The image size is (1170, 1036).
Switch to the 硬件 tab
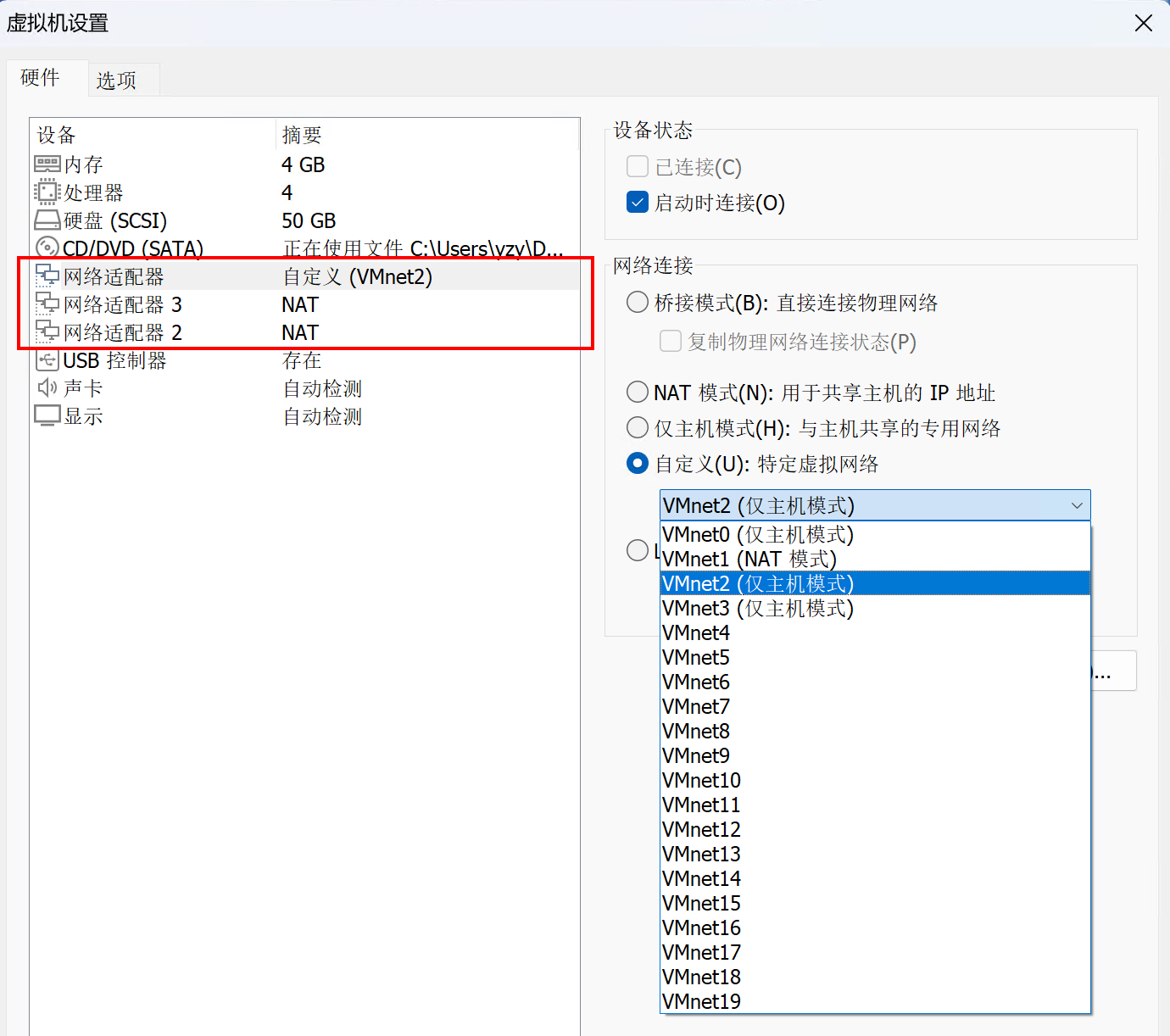[47, 78]
